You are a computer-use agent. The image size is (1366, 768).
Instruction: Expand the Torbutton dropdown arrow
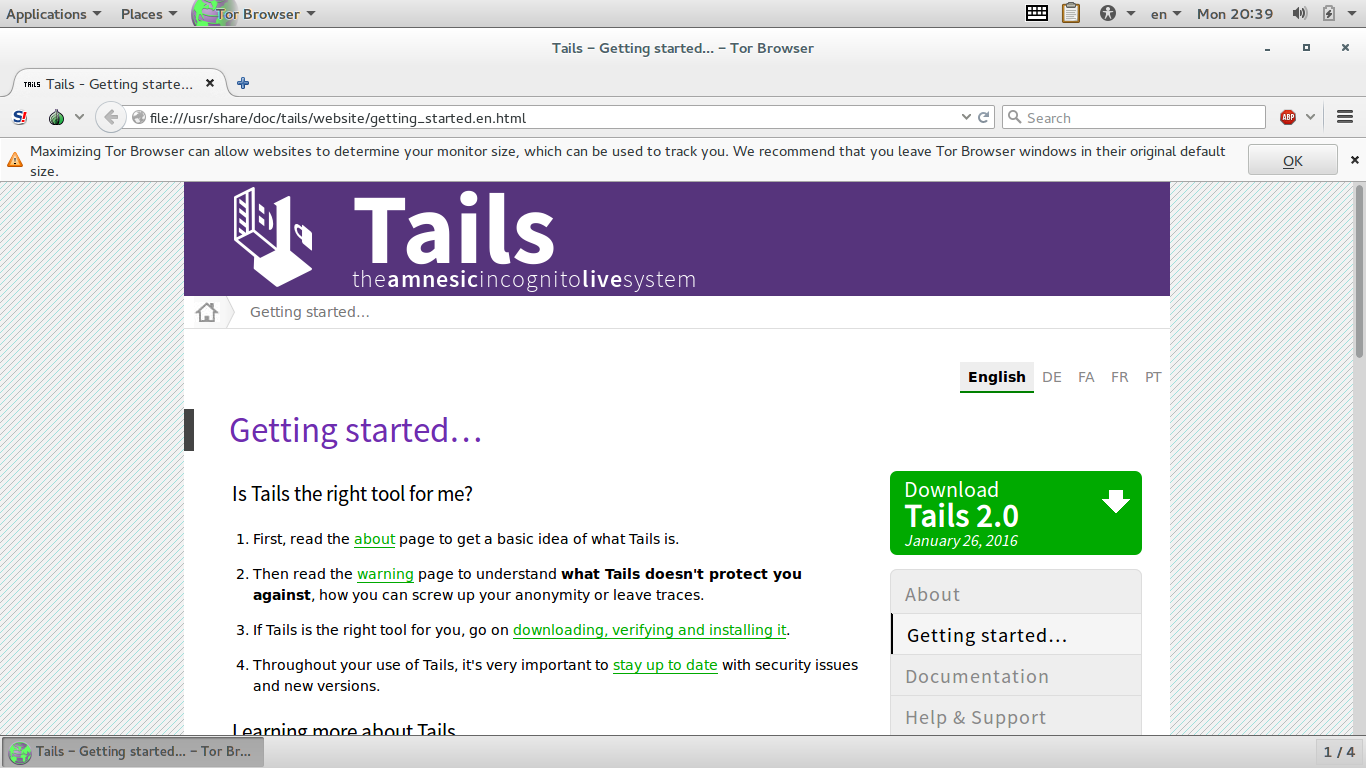pyautogui.click(x=80, y=117)
